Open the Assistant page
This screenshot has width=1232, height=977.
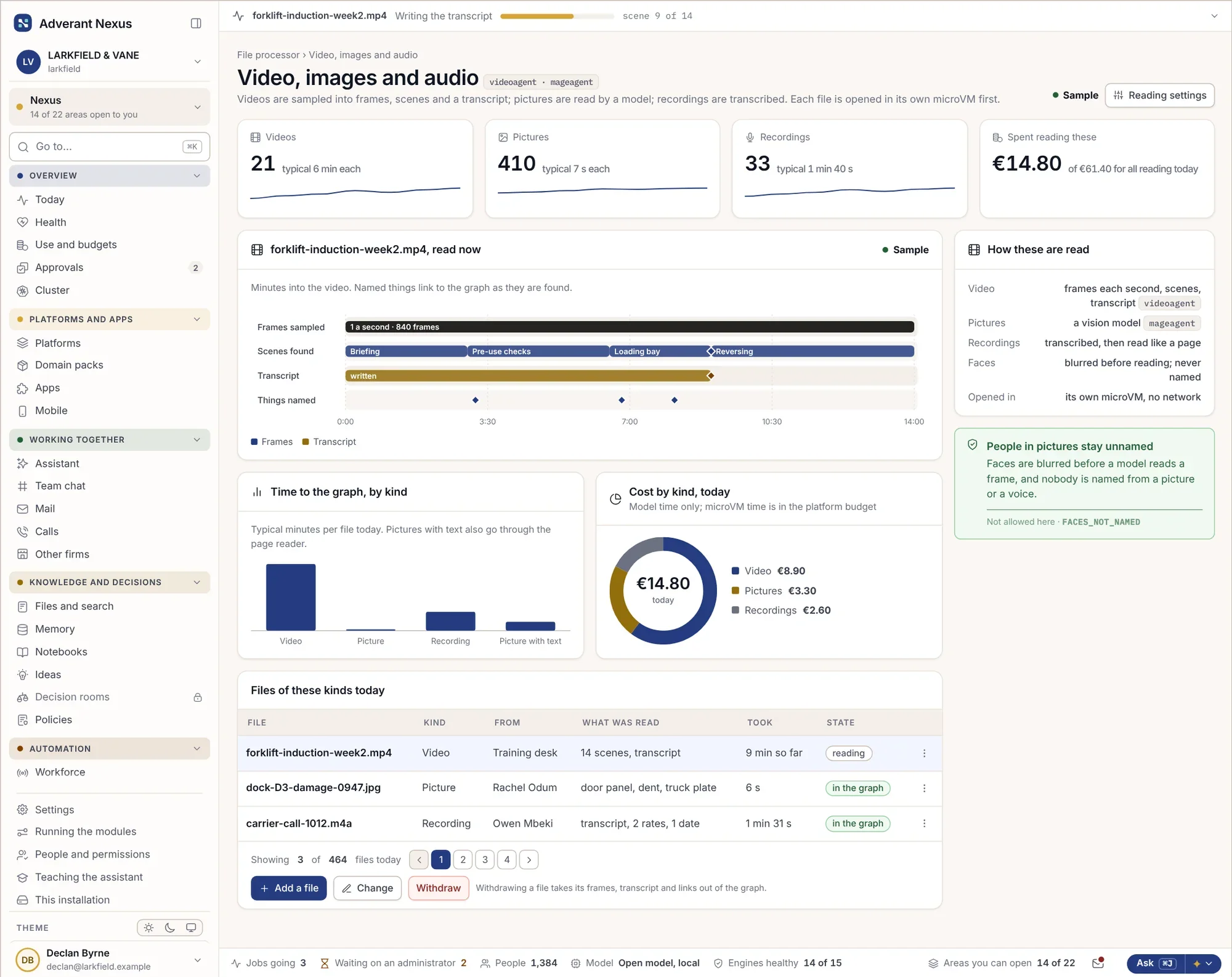click(x=57, y=463)
